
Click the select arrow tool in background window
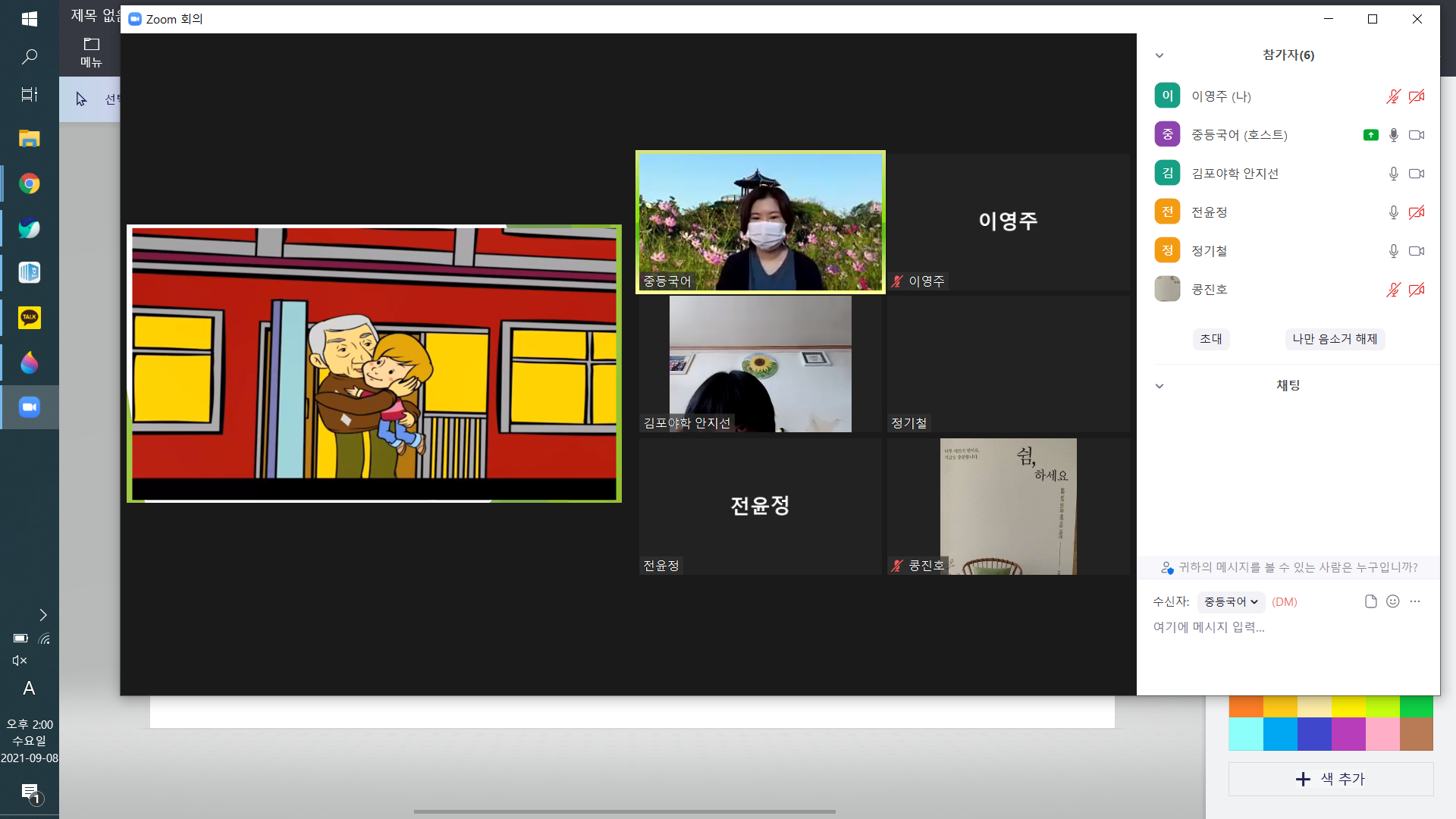coord(81,99)
